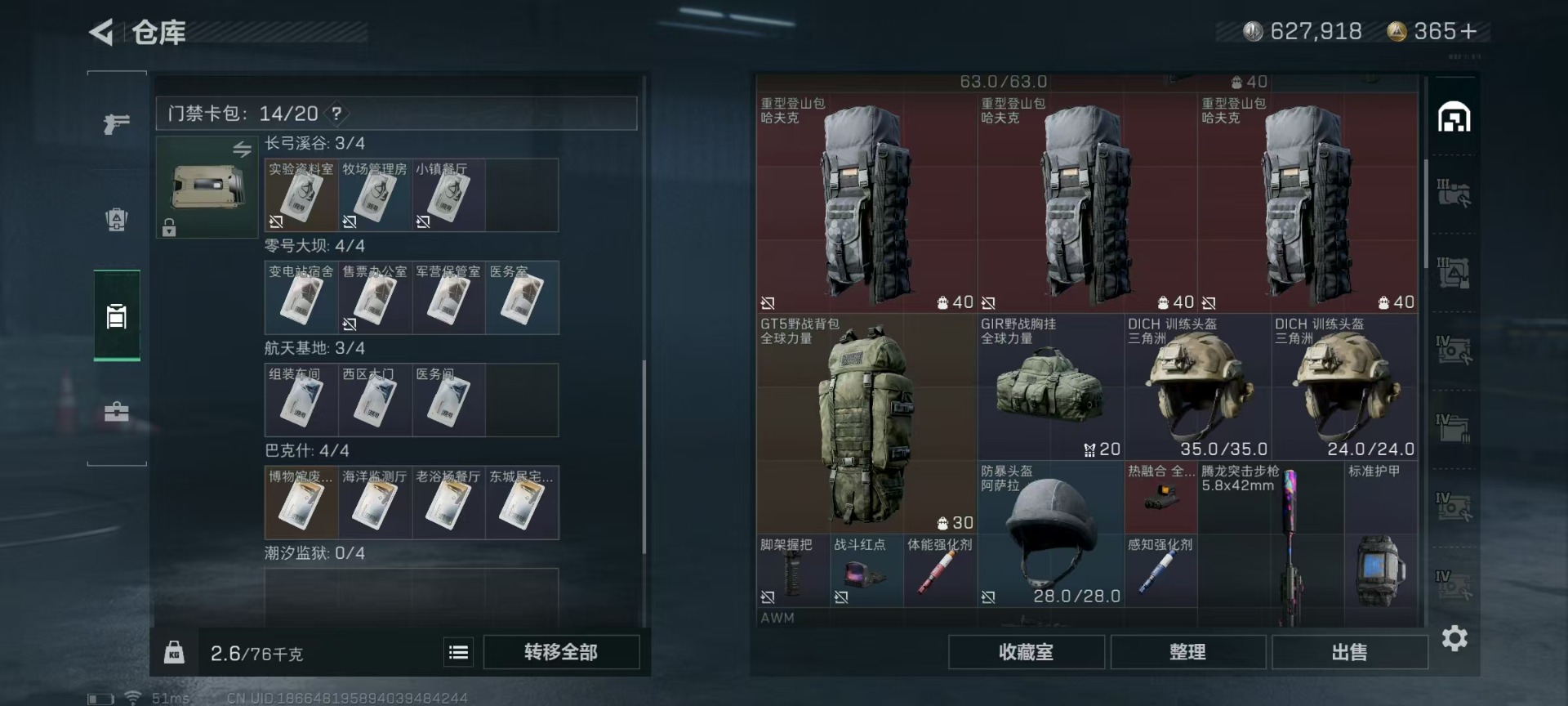
Task: Open the 收藏室 collection room
Action: coord(1026,652)
